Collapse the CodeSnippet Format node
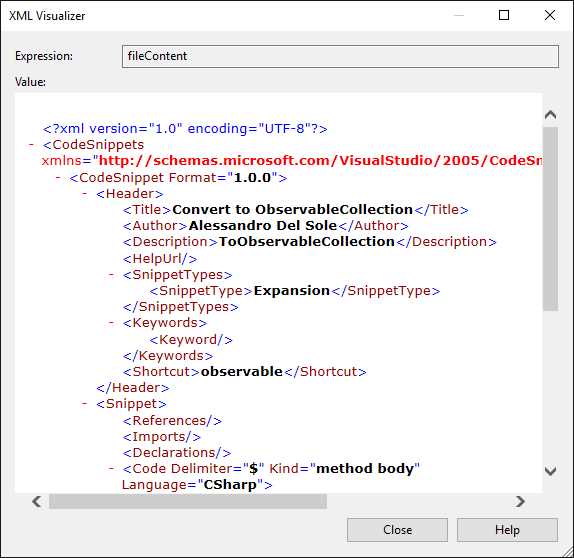The height and width of the screenshot is (558, 574). [x=58, y=178]
